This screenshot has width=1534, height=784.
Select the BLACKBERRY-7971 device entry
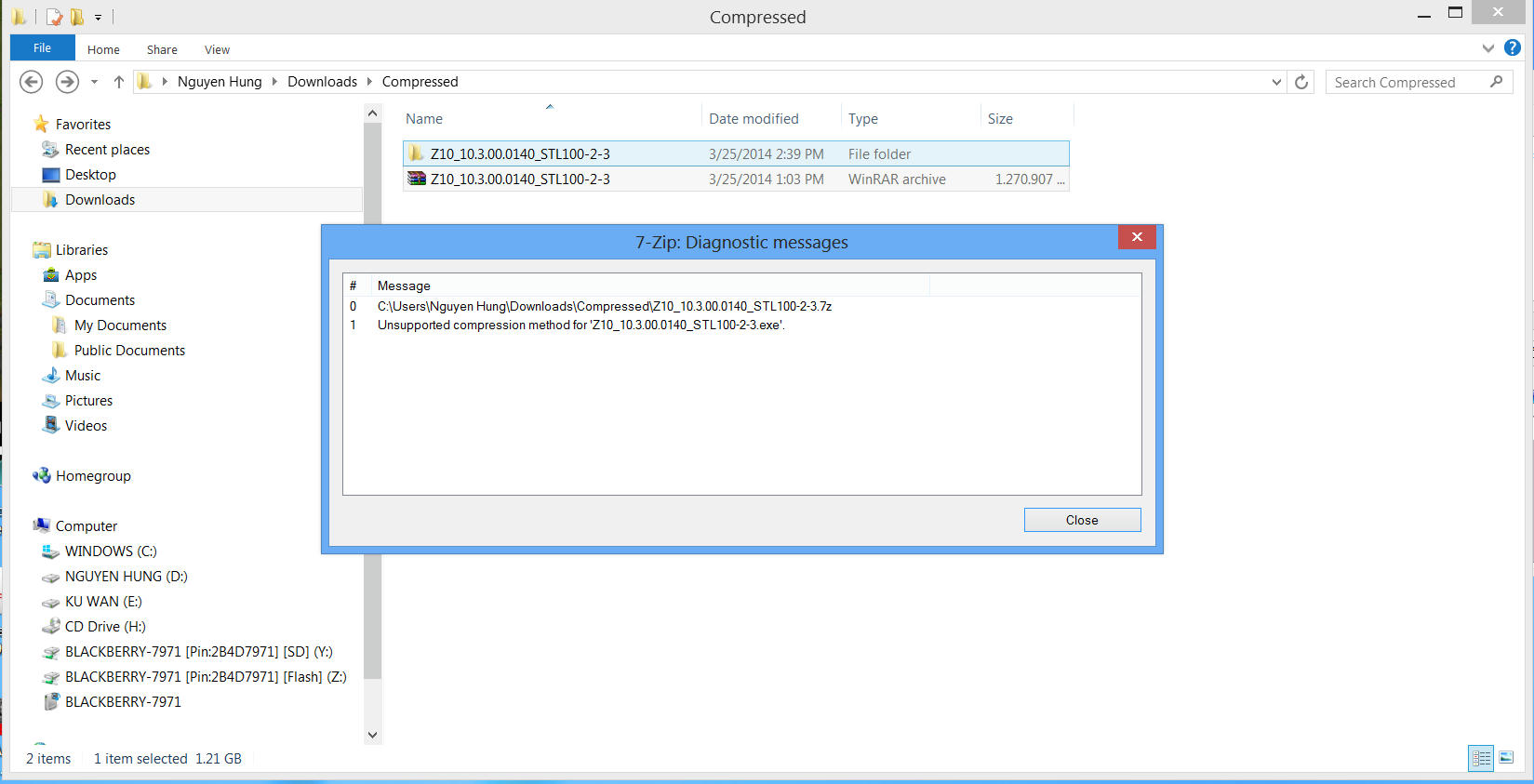123,701
